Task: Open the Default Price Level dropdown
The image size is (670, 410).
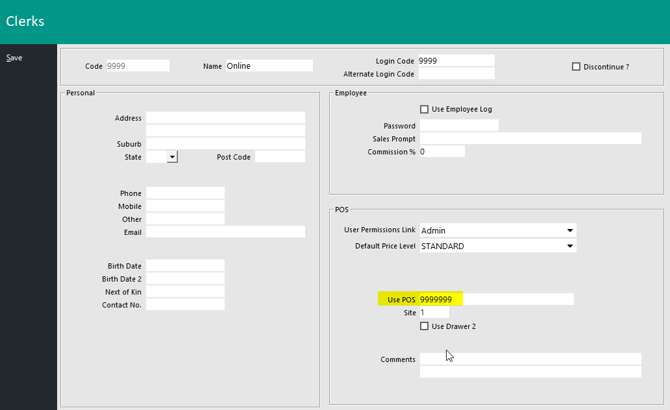Action: point(570,246)
